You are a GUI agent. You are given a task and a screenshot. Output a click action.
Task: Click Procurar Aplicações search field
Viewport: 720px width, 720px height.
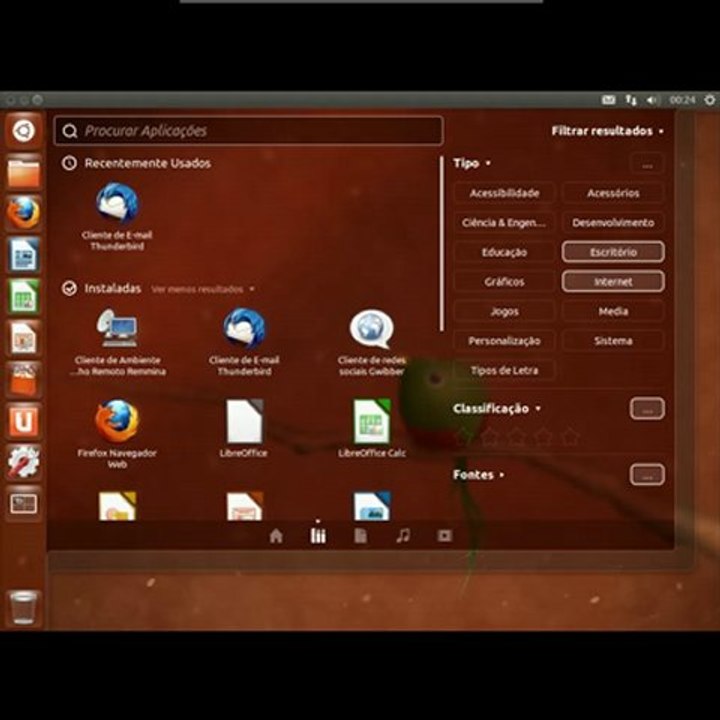[248, 131]
